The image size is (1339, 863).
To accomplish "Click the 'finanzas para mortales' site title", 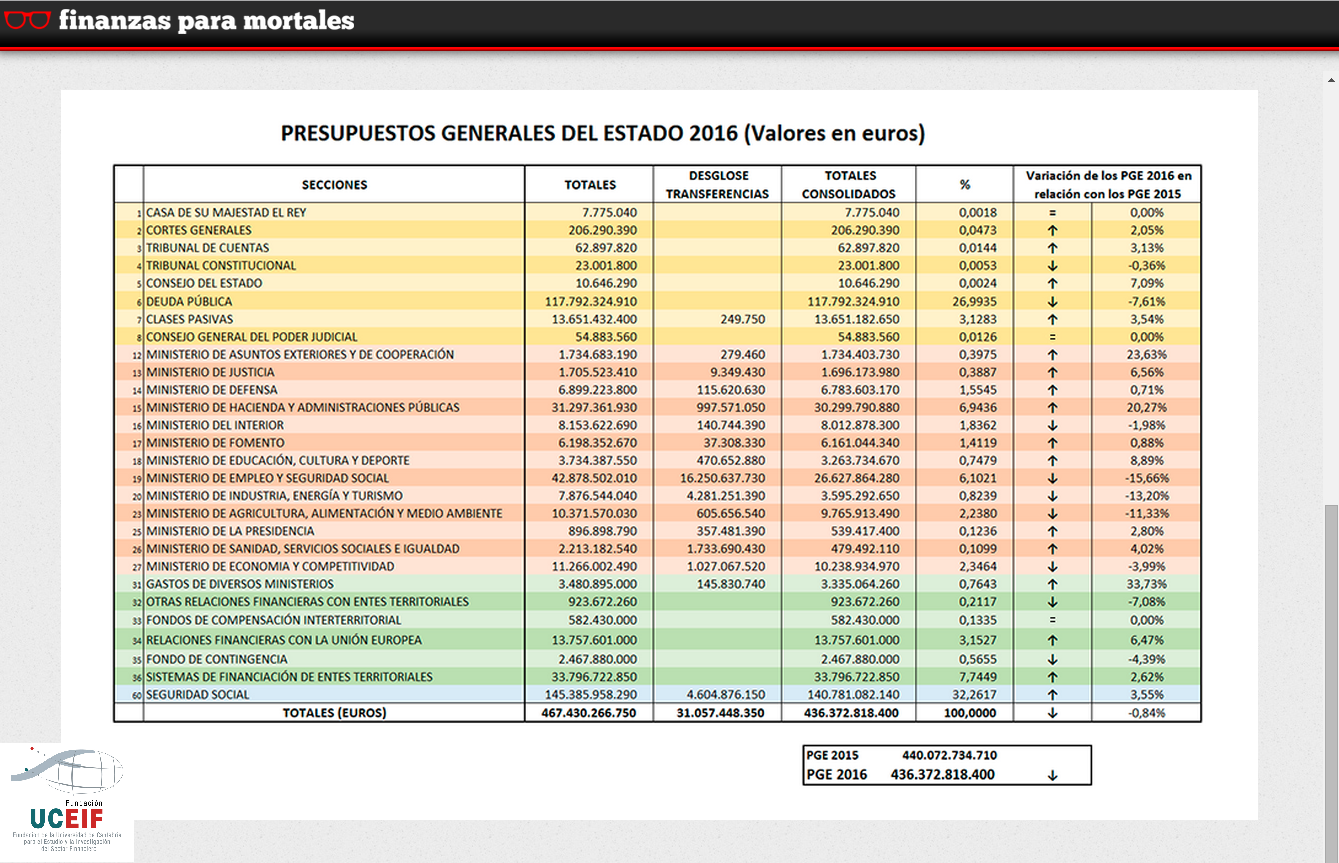I will [x=206, y=20].
